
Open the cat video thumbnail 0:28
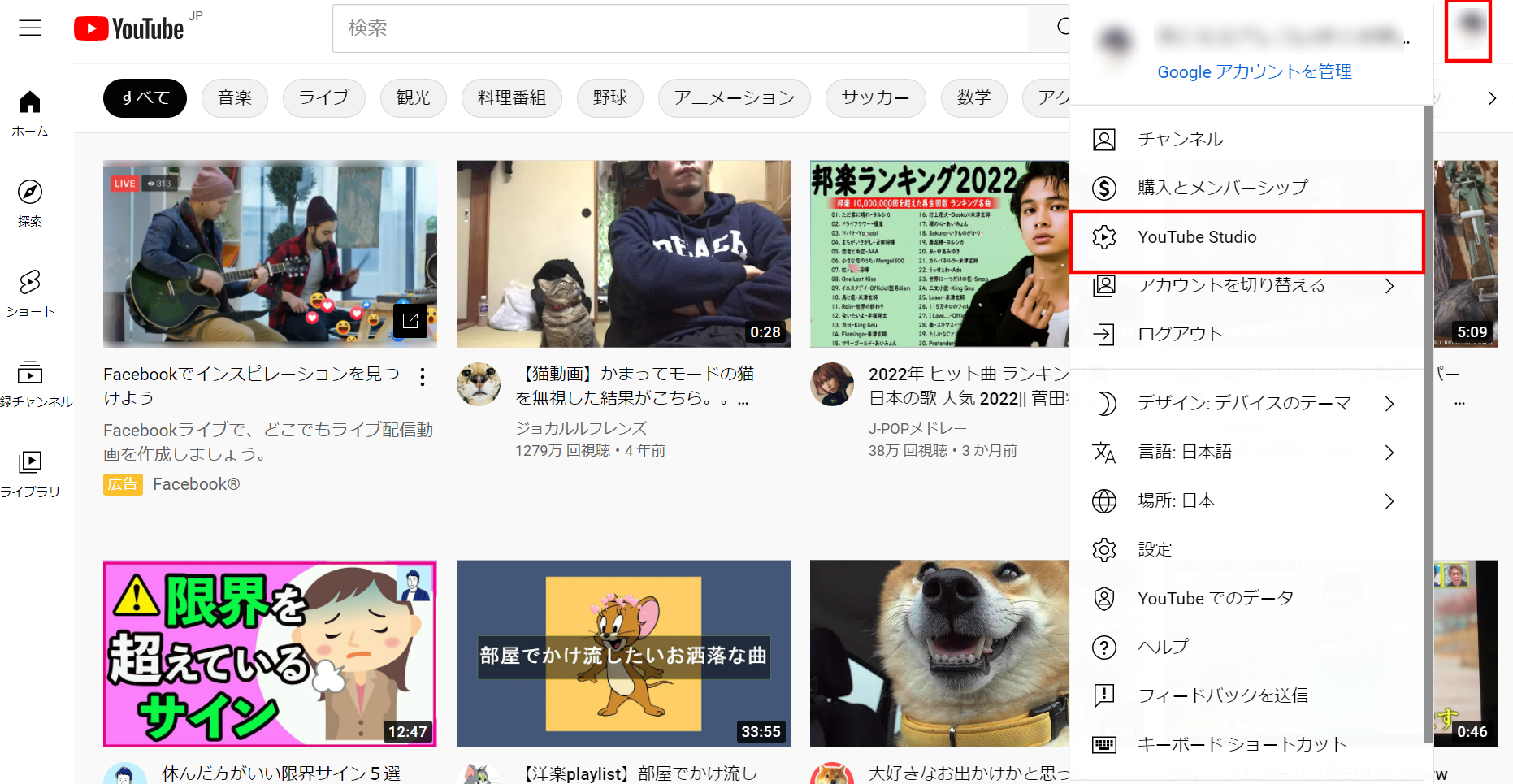(623, 254)
